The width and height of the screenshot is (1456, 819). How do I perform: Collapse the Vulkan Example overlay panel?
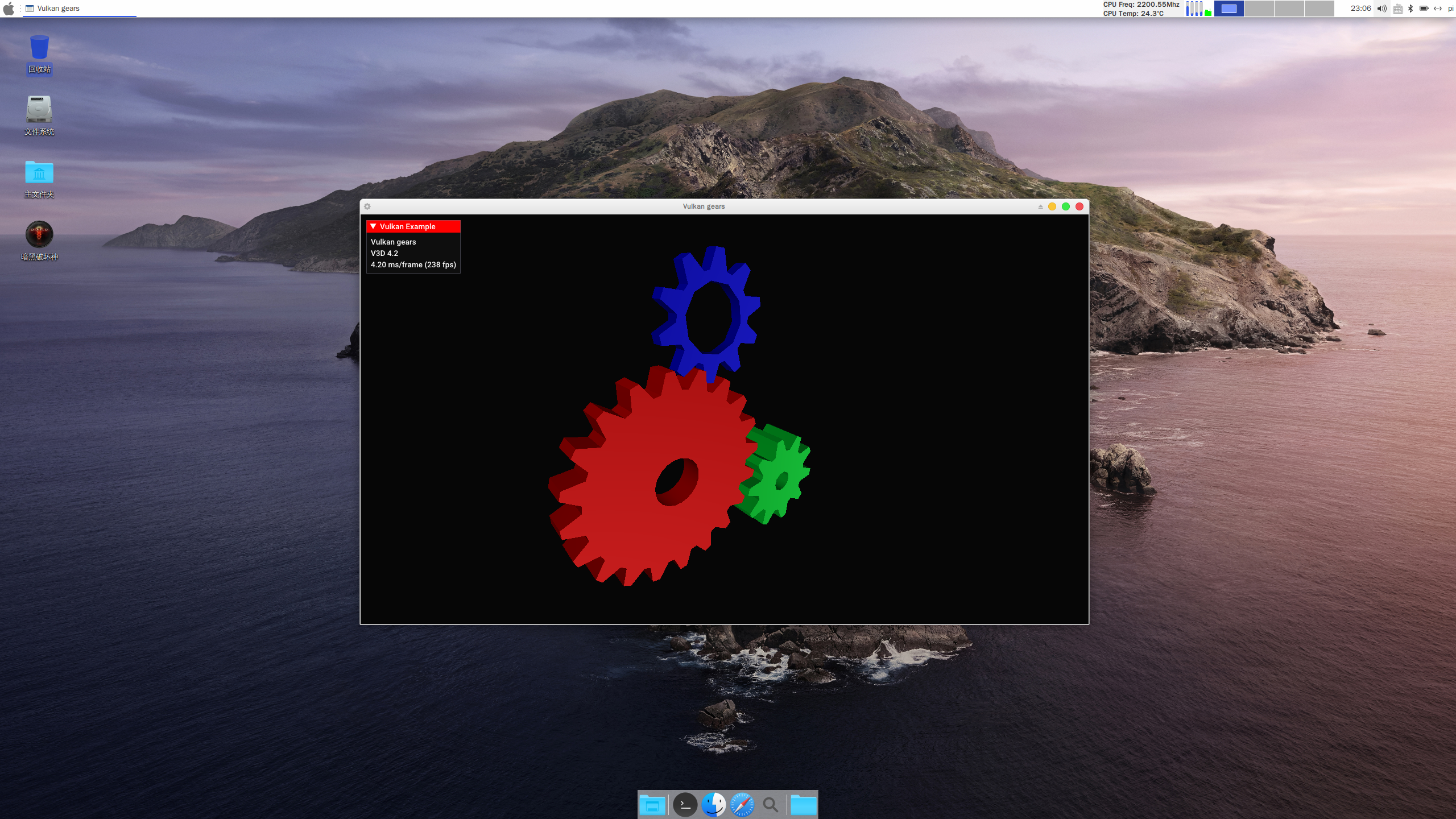[x=373, y=226]
